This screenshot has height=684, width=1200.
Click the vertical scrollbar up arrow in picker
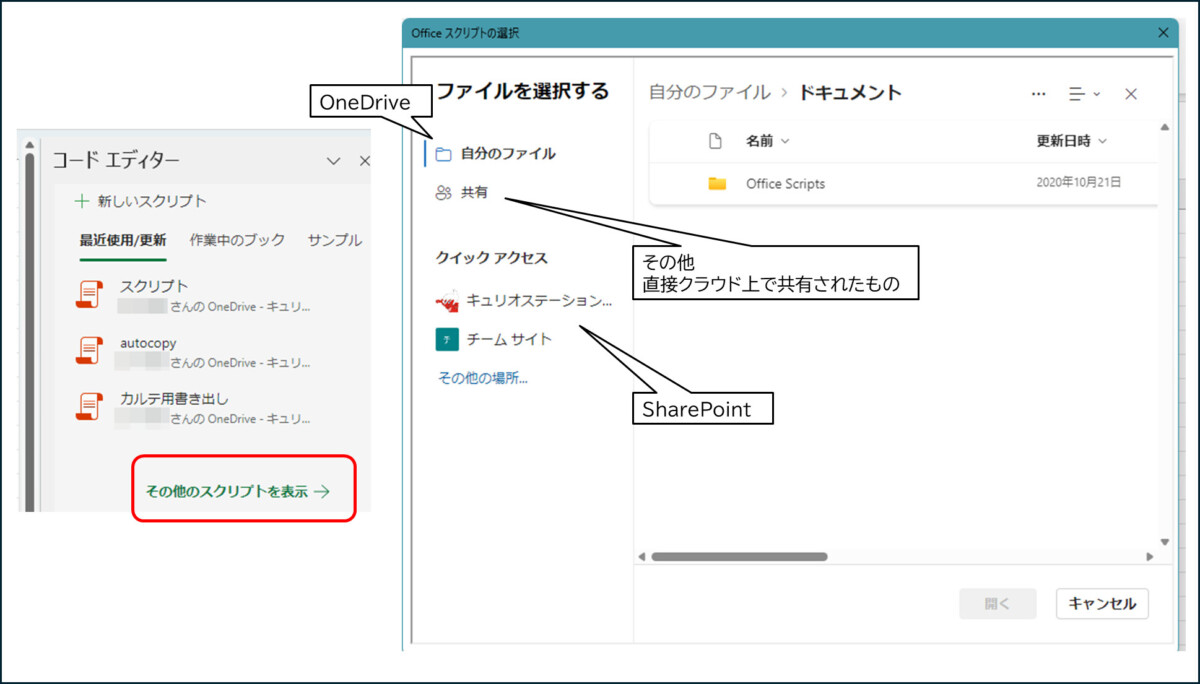tap(1164, 127)
